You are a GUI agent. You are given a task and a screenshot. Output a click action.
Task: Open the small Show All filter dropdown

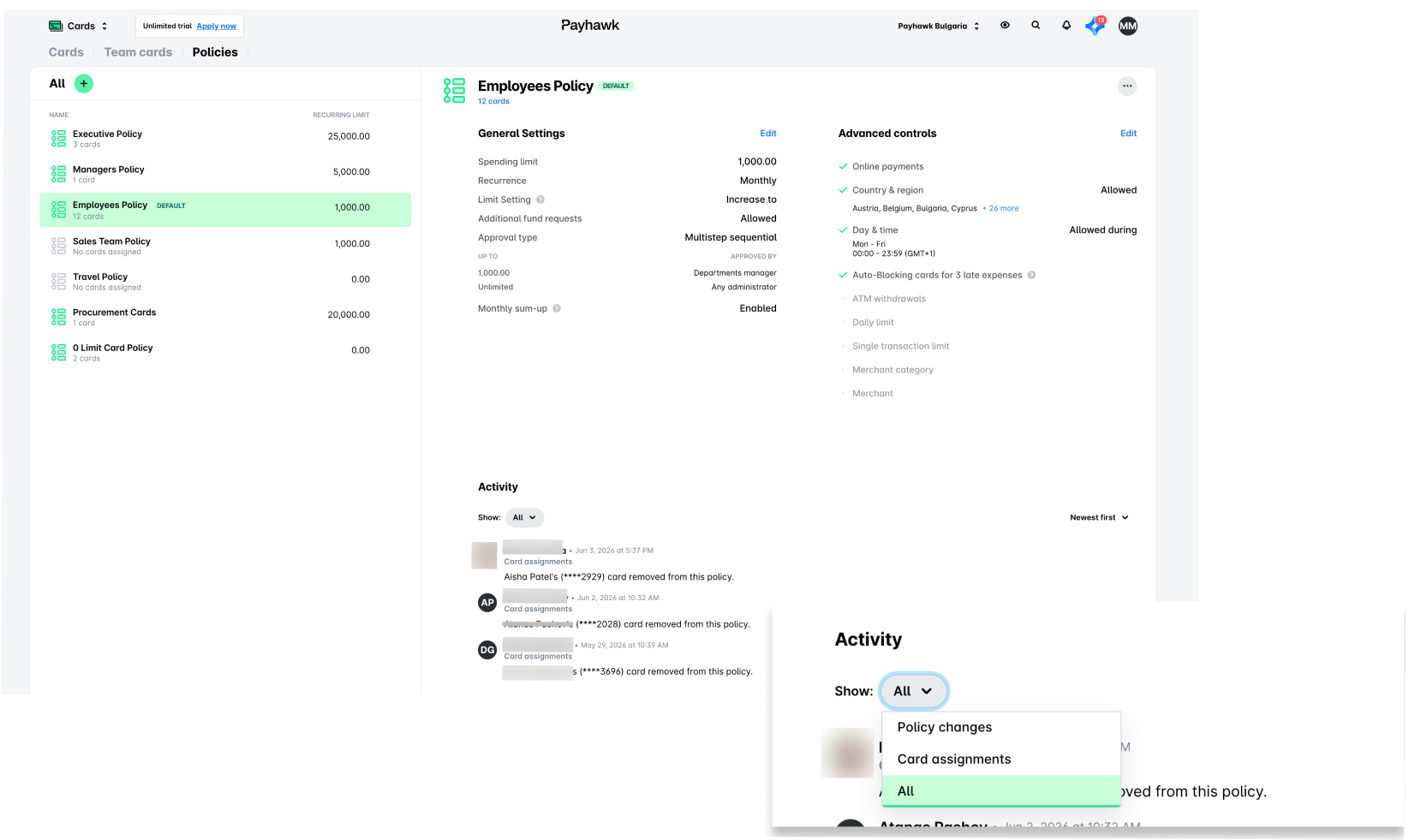tap(524, 517)
